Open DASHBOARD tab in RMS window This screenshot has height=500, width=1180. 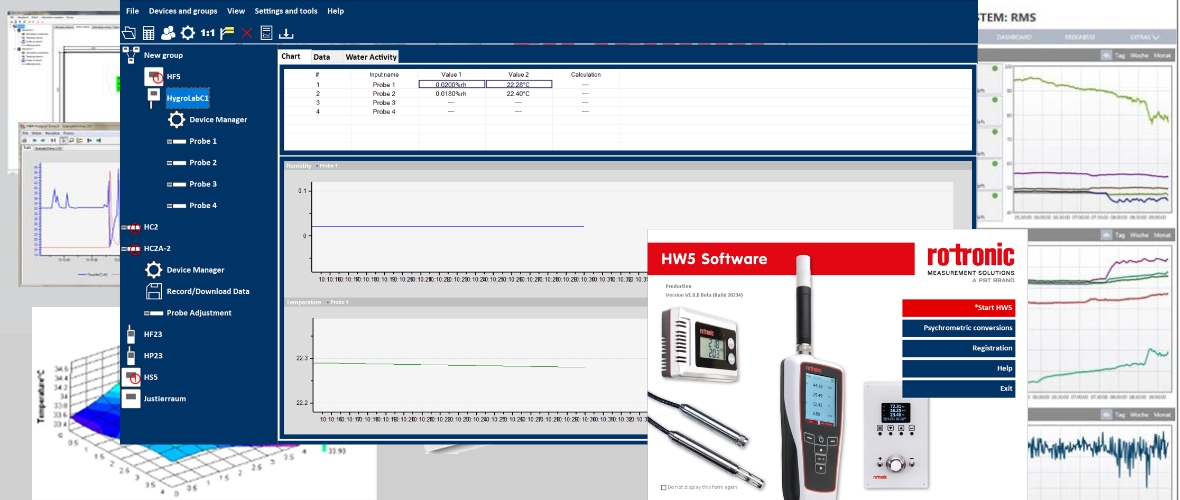pyautogui.click(x=1014, y=37)
